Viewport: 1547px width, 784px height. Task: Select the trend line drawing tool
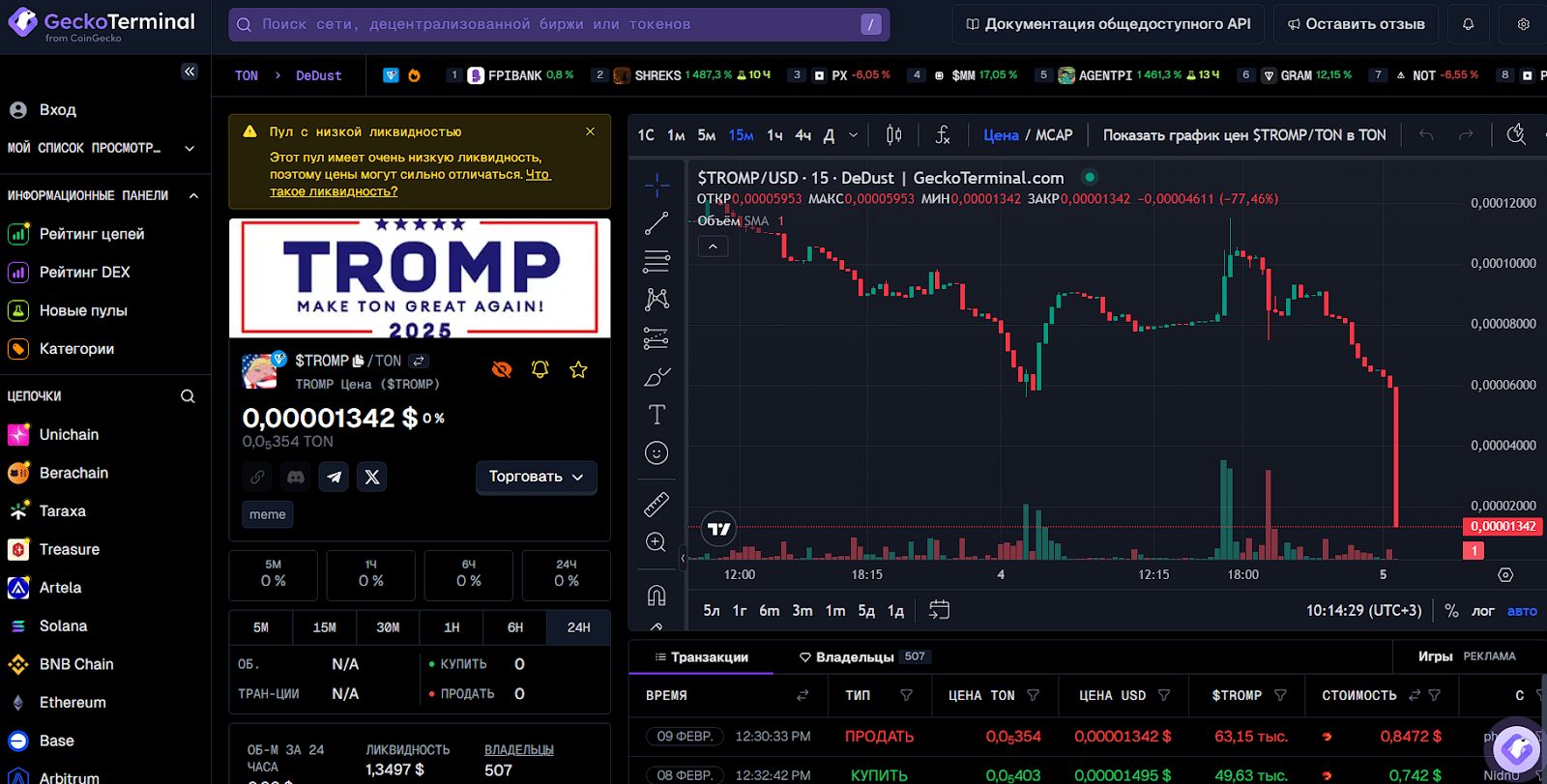click(657, 223)
